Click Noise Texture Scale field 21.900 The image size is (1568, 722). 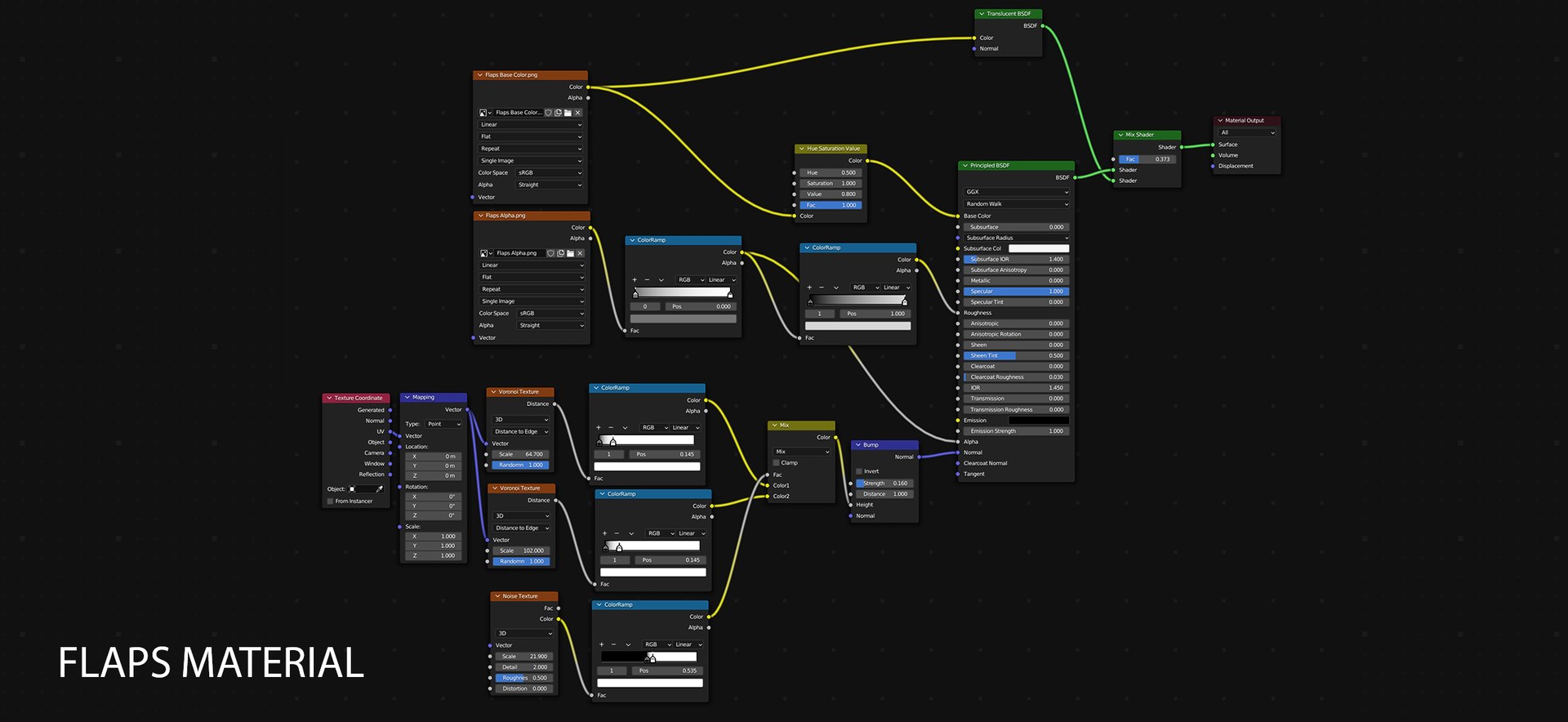click(x=524, y=657)
